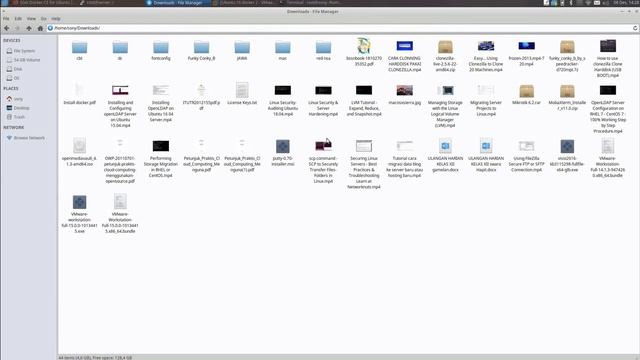Select VMware-Workstation-Full-15.0.0 x86_64.bundle file
640x360 pixels.
120,214
